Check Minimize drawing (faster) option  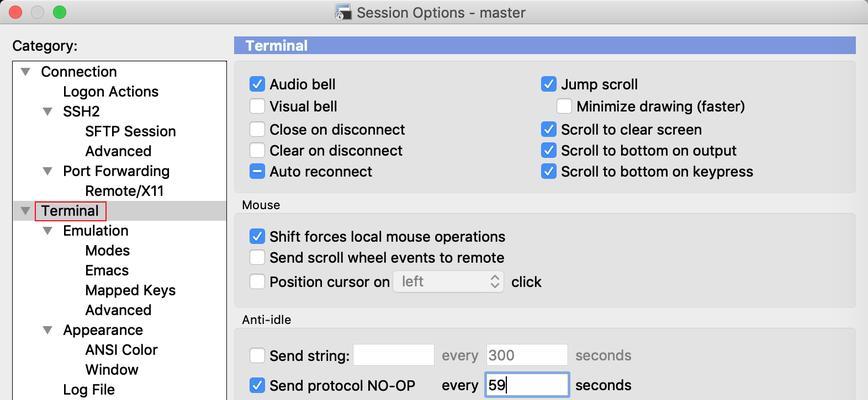click(x=564, y=106)
